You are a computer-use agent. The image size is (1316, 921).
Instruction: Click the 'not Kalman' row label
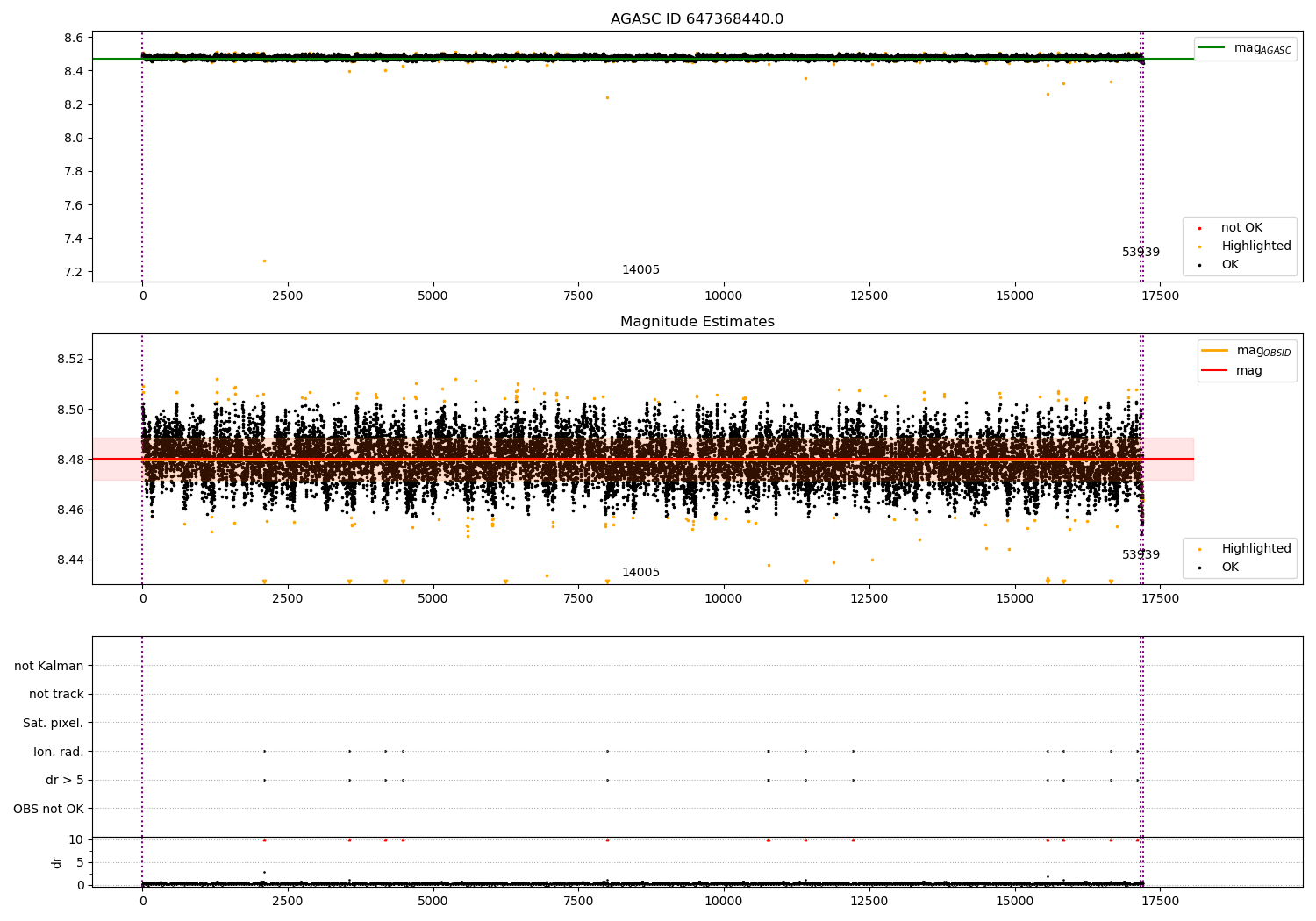pyautogui.click(x=49, y=666)
